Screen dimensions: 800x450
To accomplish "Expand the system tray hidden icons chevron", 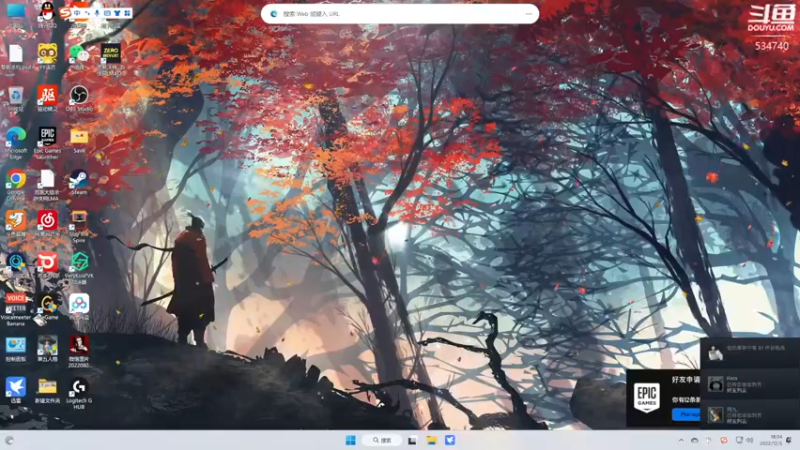I will [681, 440].
